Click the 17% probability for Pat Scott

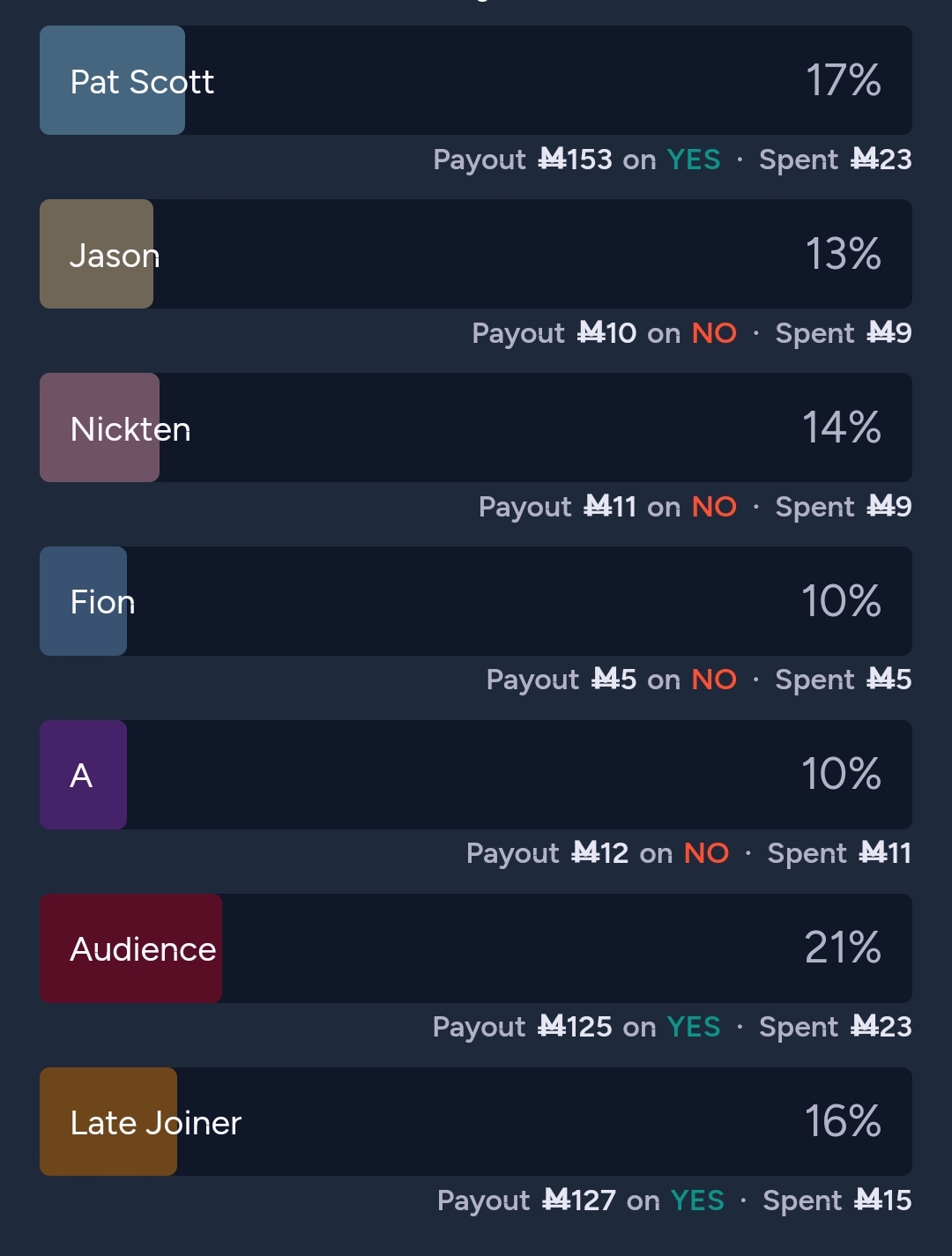[x=844, y=80]
